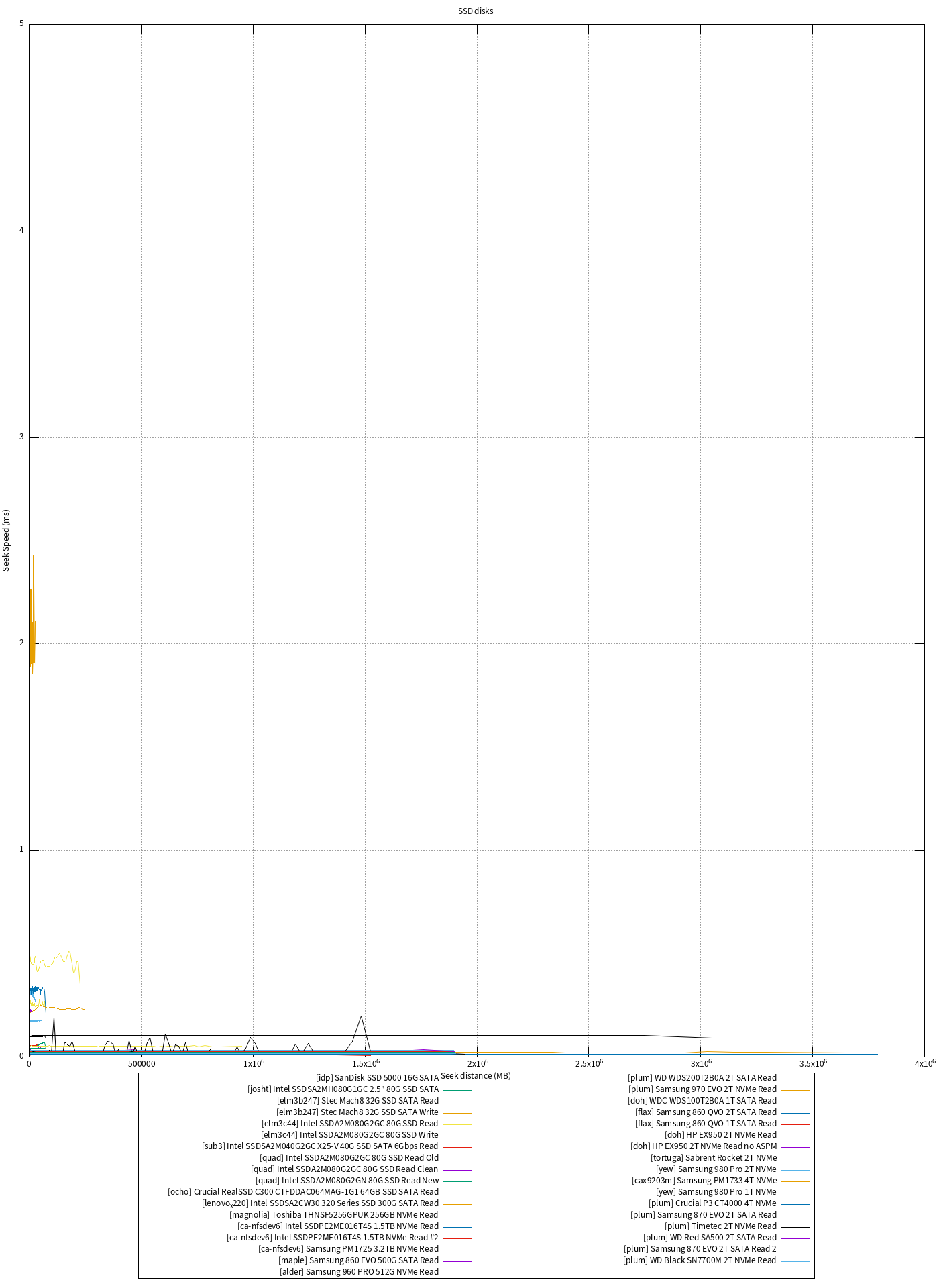Click '[quad] Intel 80G SSD Read Old' legend
939x1288 pixels.
[349, 1158]
